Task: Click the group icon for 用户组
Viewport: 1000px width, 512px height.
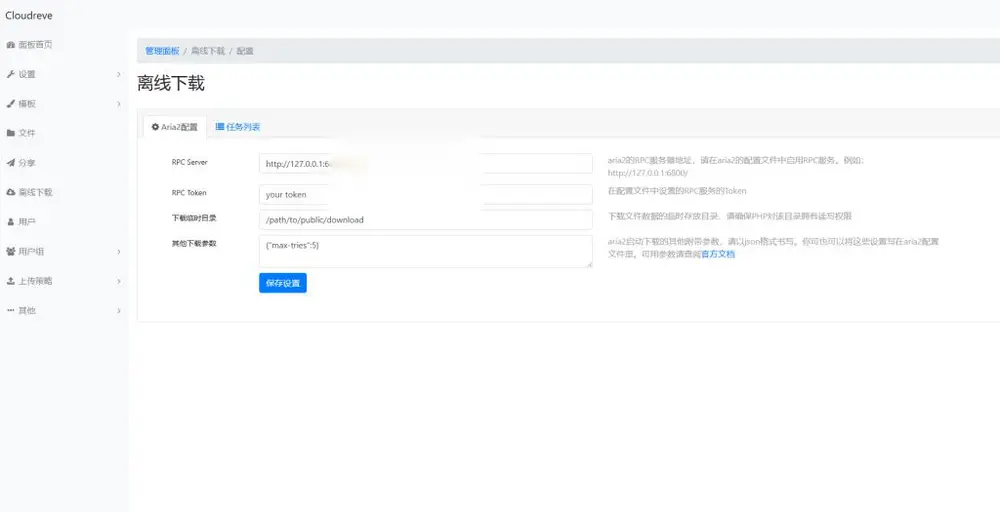Action: click(10, 251)
